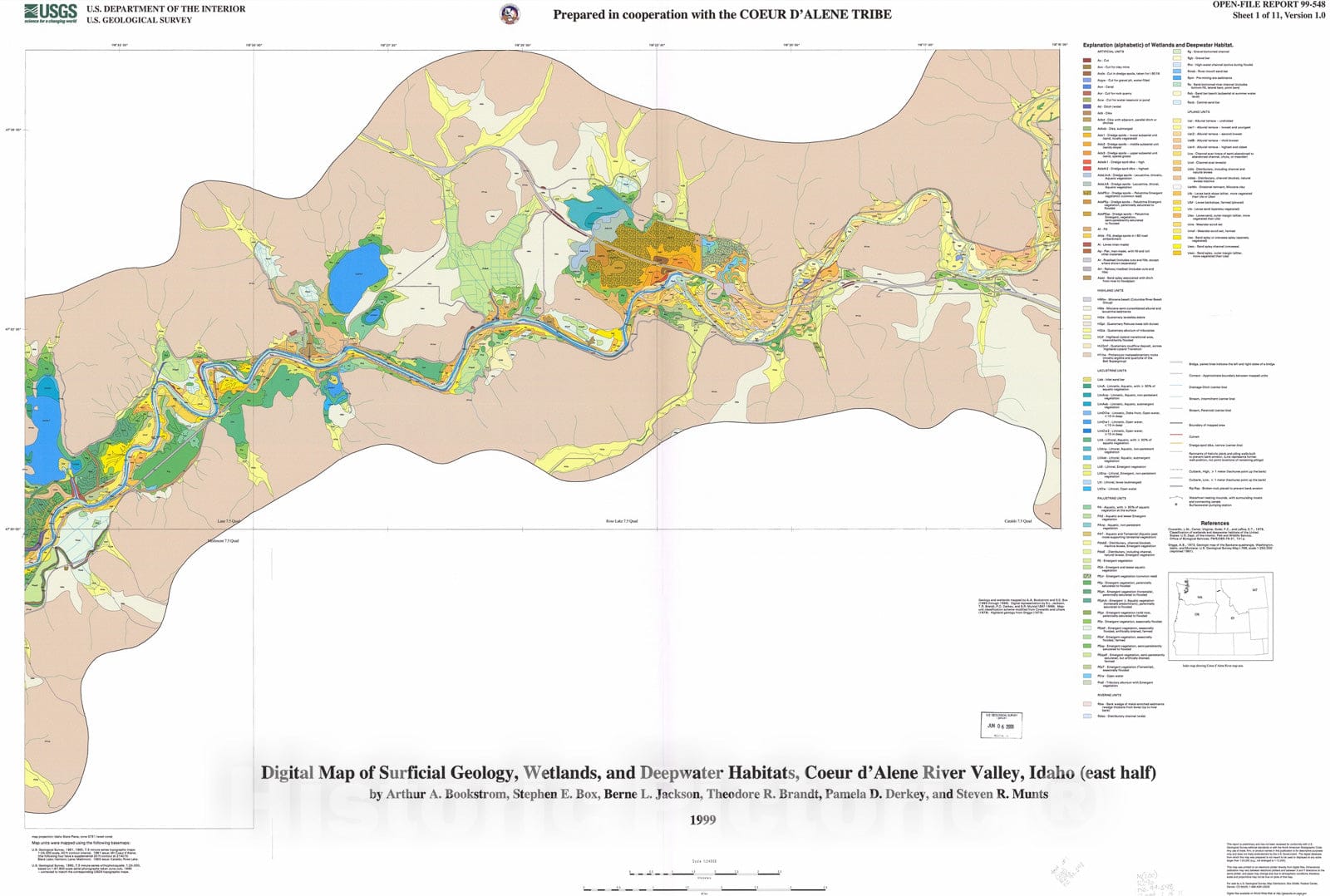Expand the ARTIFICIAL UNITS legend group
Screen dimensions: 1330x896
click(1112, 51)
